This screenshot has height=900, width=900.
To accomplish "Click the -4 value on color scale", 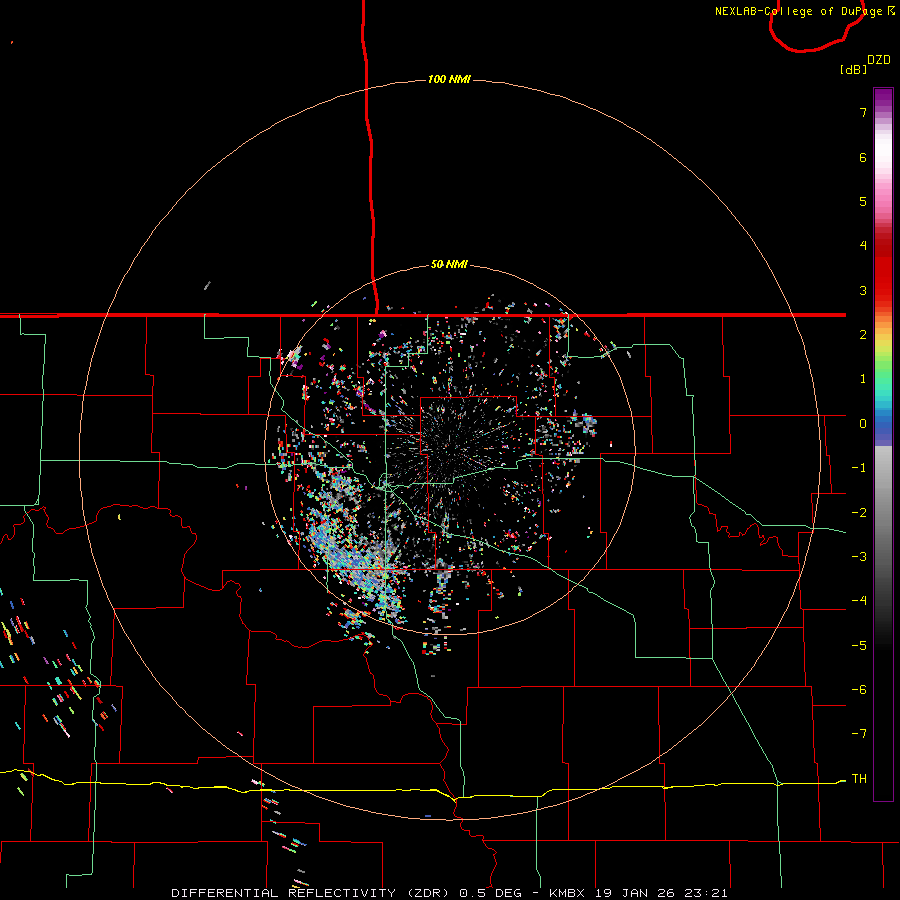I will [x=859, y=601].
